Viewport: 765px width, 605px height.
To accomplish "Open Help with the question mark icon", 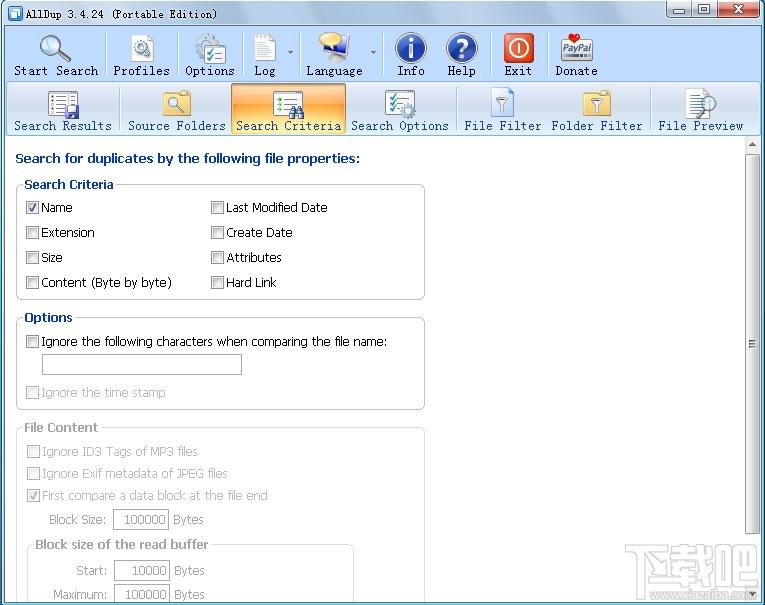I will (462, 49).
